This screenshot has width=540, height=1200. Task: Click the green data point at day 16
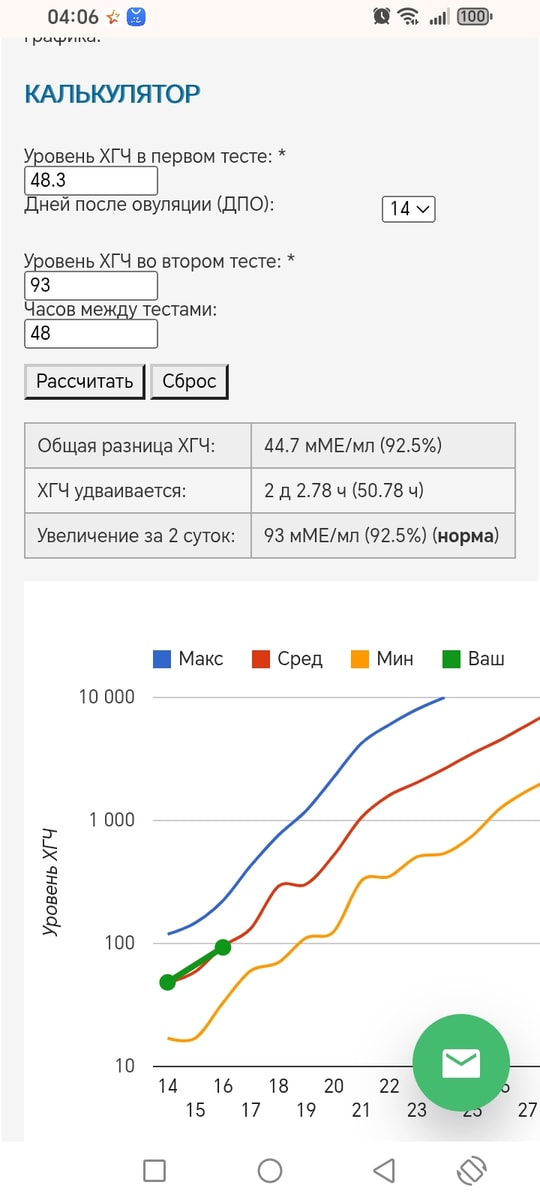click(223, 947)
